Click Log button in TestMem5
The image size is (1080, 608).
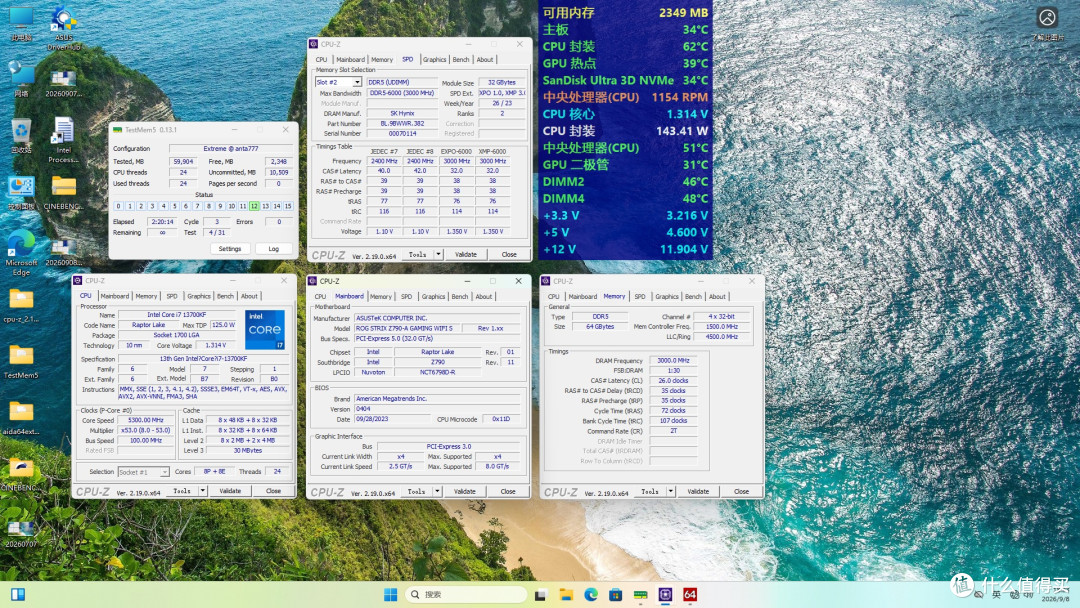(273, 249)
